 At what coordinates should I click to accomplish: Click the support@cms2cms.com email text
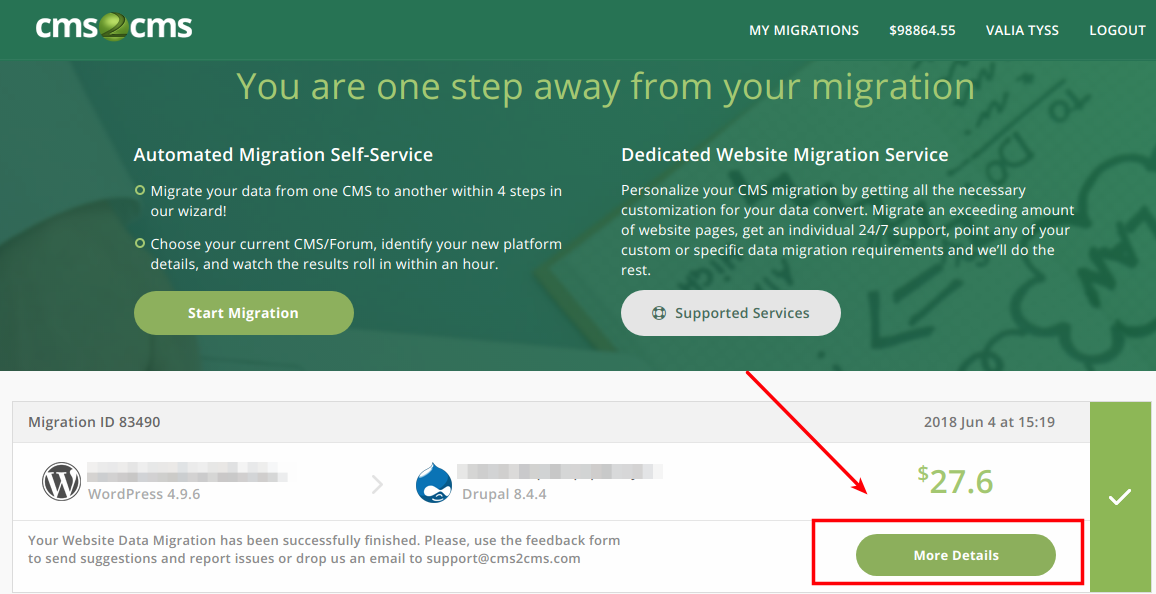coord(503,559)
